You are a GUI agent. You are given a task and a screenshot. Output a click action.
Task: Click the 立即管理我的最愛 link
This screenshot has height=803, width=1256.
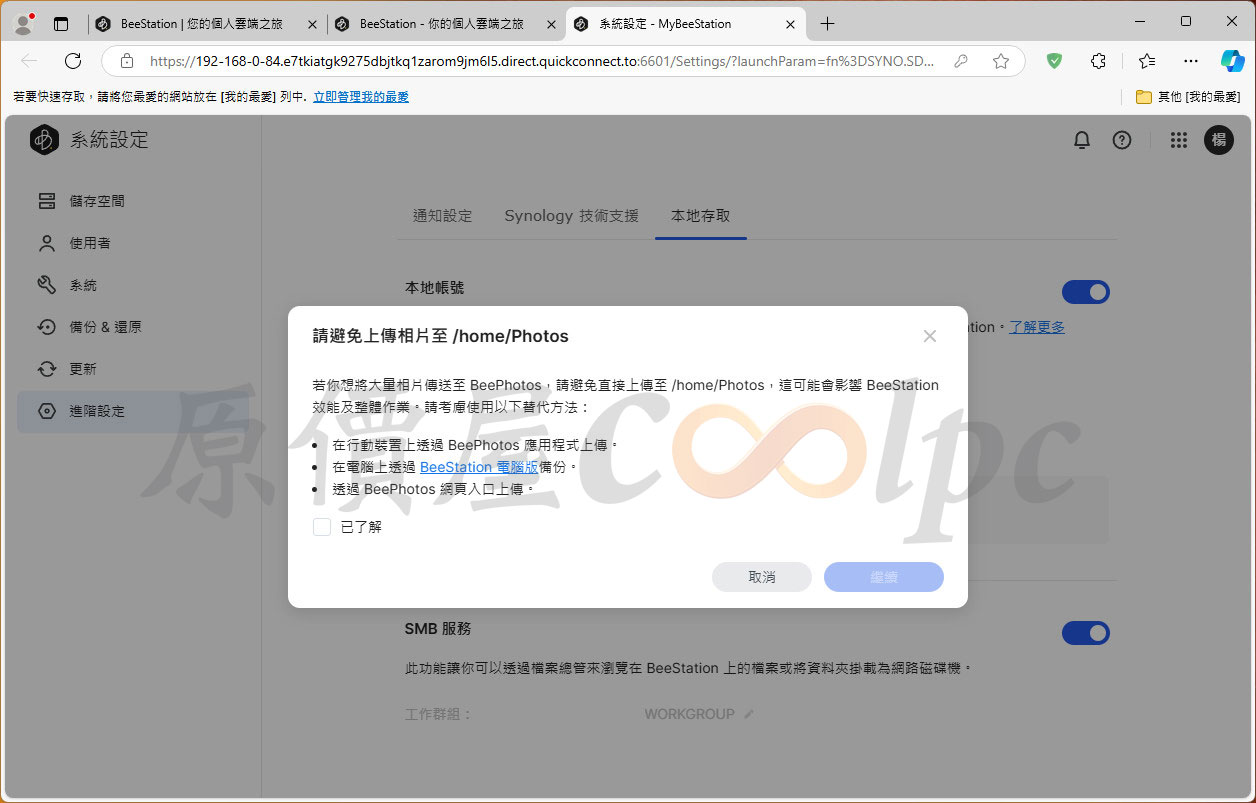[361, 97]
